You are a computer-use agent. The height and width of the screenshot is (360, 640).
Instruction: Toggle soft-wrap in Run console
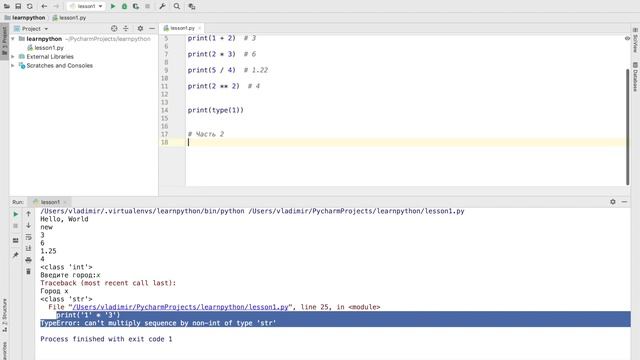(x=29, y=237)
